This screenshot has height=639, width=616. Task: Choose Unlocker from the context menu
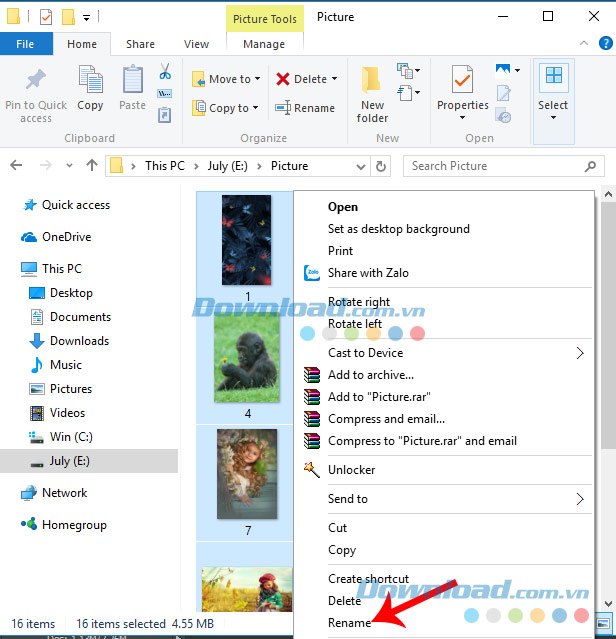[351, 470]
